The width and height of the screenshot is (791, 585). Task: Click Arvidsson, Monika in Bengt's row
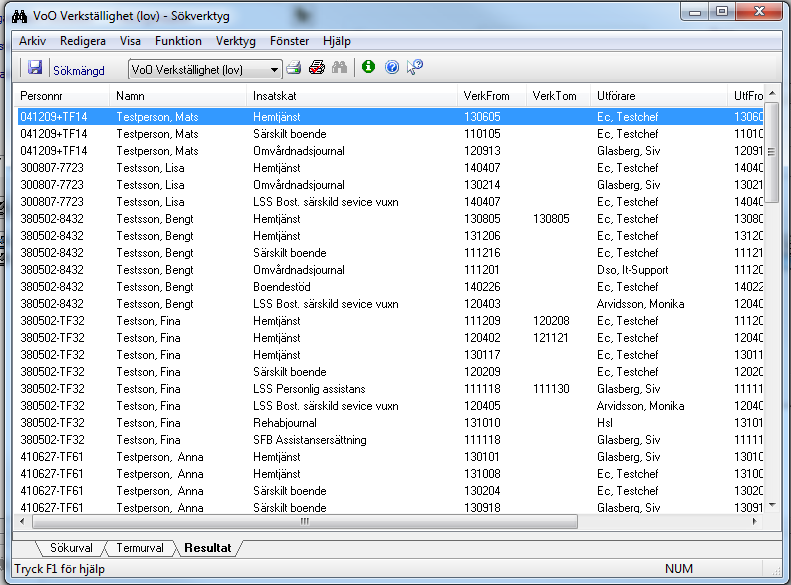[641, 304]
